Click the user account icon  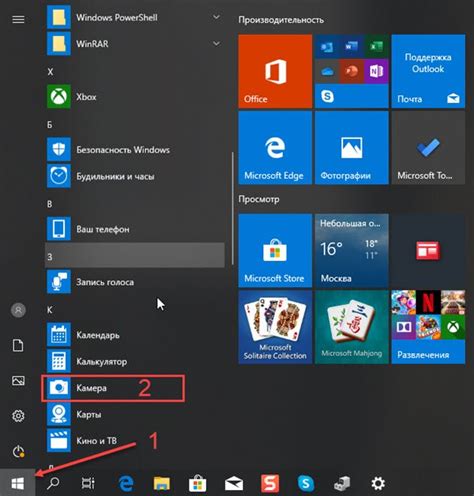click(x=18, y=310)
